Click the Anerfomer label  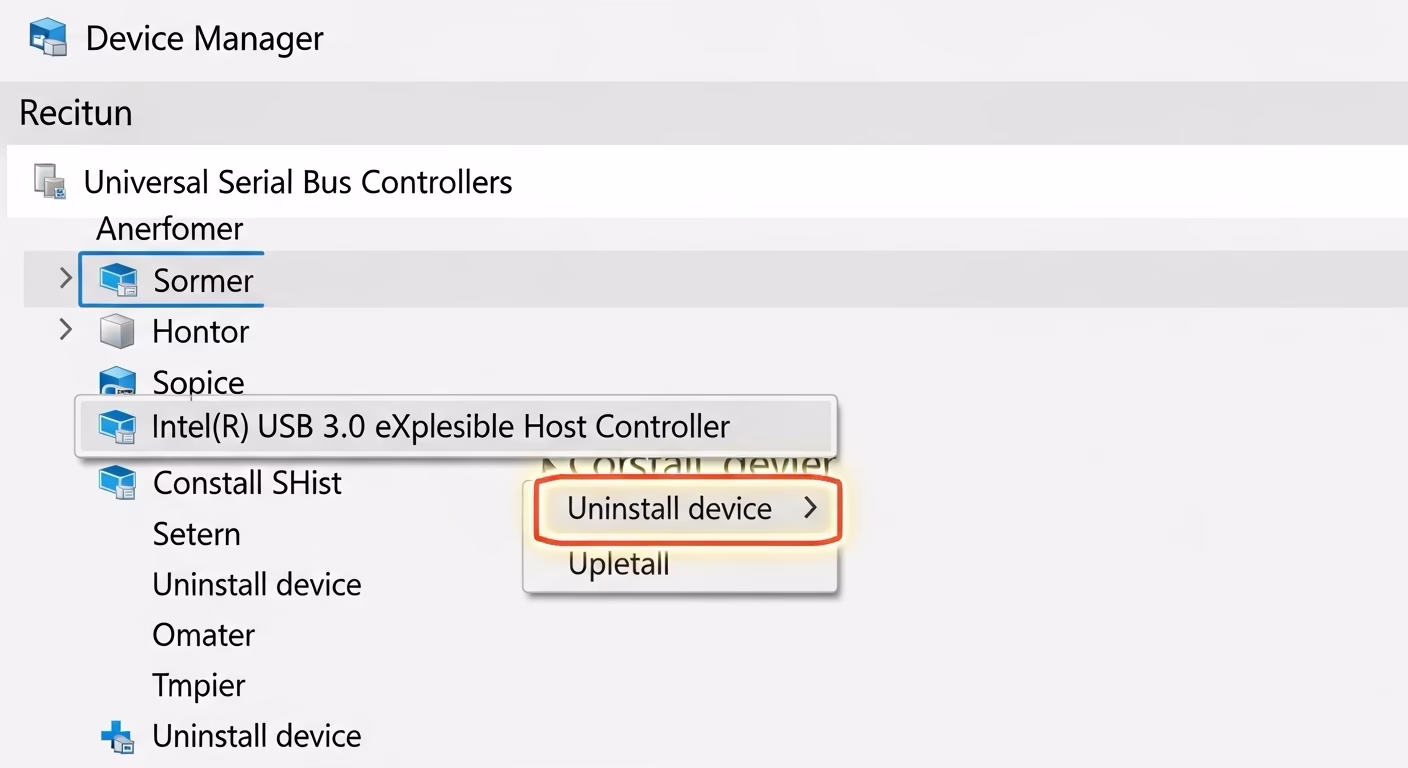[170, 229]
